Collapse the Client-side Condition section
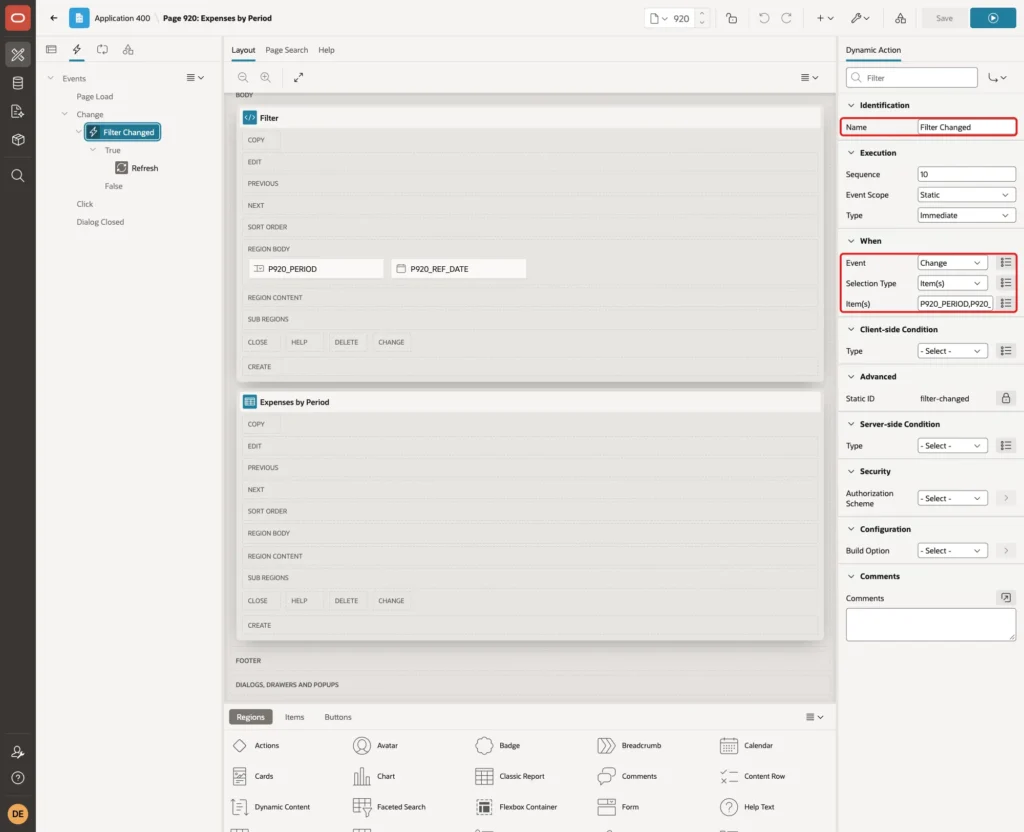The height and width of the screenshot is (832, 1024). (851, 329)
